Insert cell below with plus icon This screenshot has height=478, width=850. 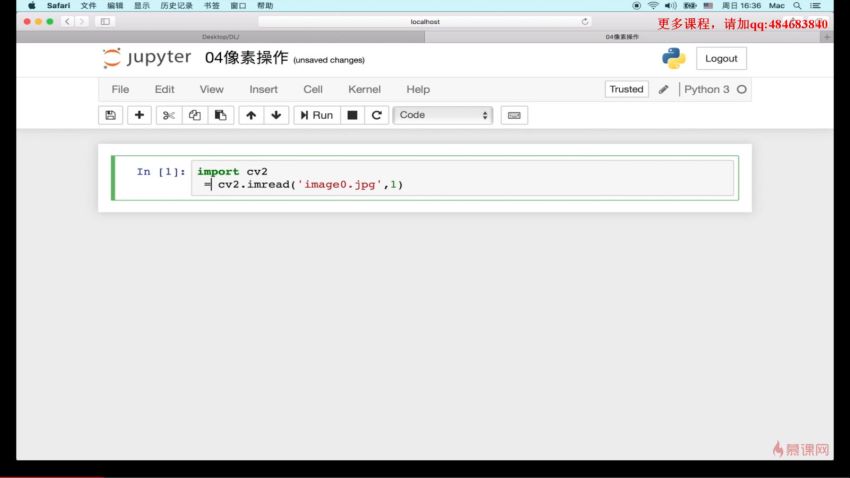[139, 115]
